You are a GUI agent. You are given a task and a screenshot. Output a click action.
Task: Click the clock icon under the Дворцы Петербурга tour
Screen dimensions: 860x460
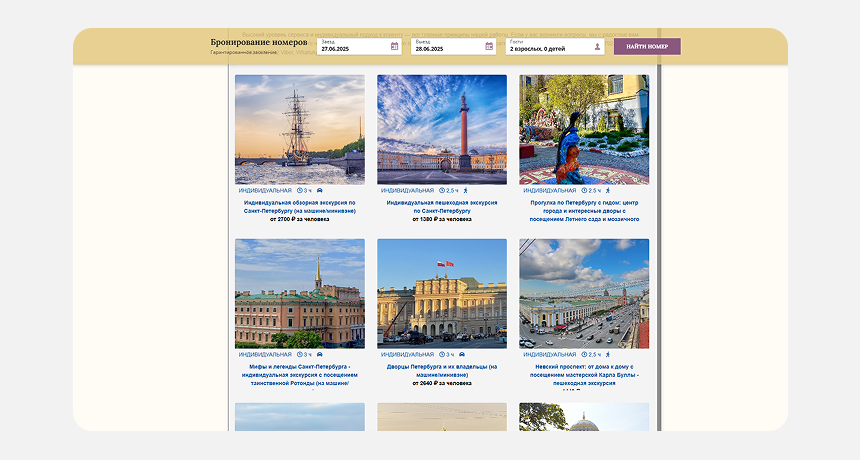[x=442, y=355]
